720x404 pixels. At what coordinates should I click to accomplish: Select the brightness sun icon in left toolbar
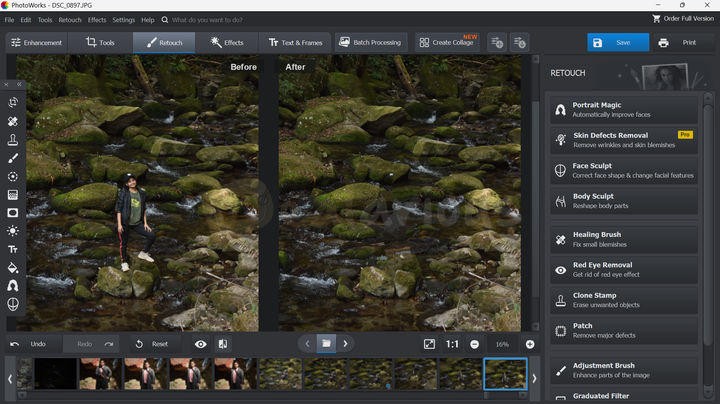coord(13,231)
